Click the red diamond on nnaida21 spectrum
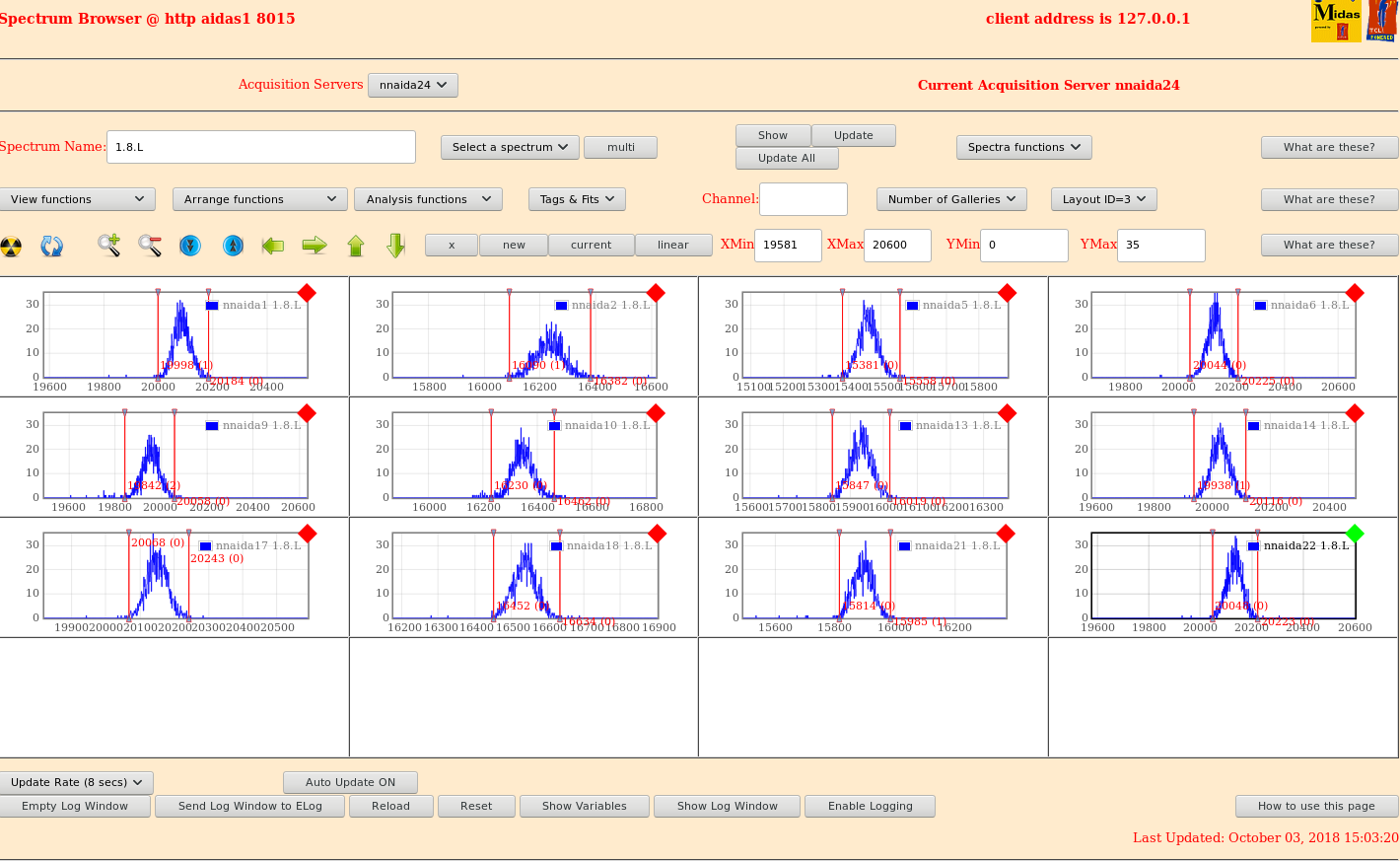The image size is (1400, 861). [1006, 533]
